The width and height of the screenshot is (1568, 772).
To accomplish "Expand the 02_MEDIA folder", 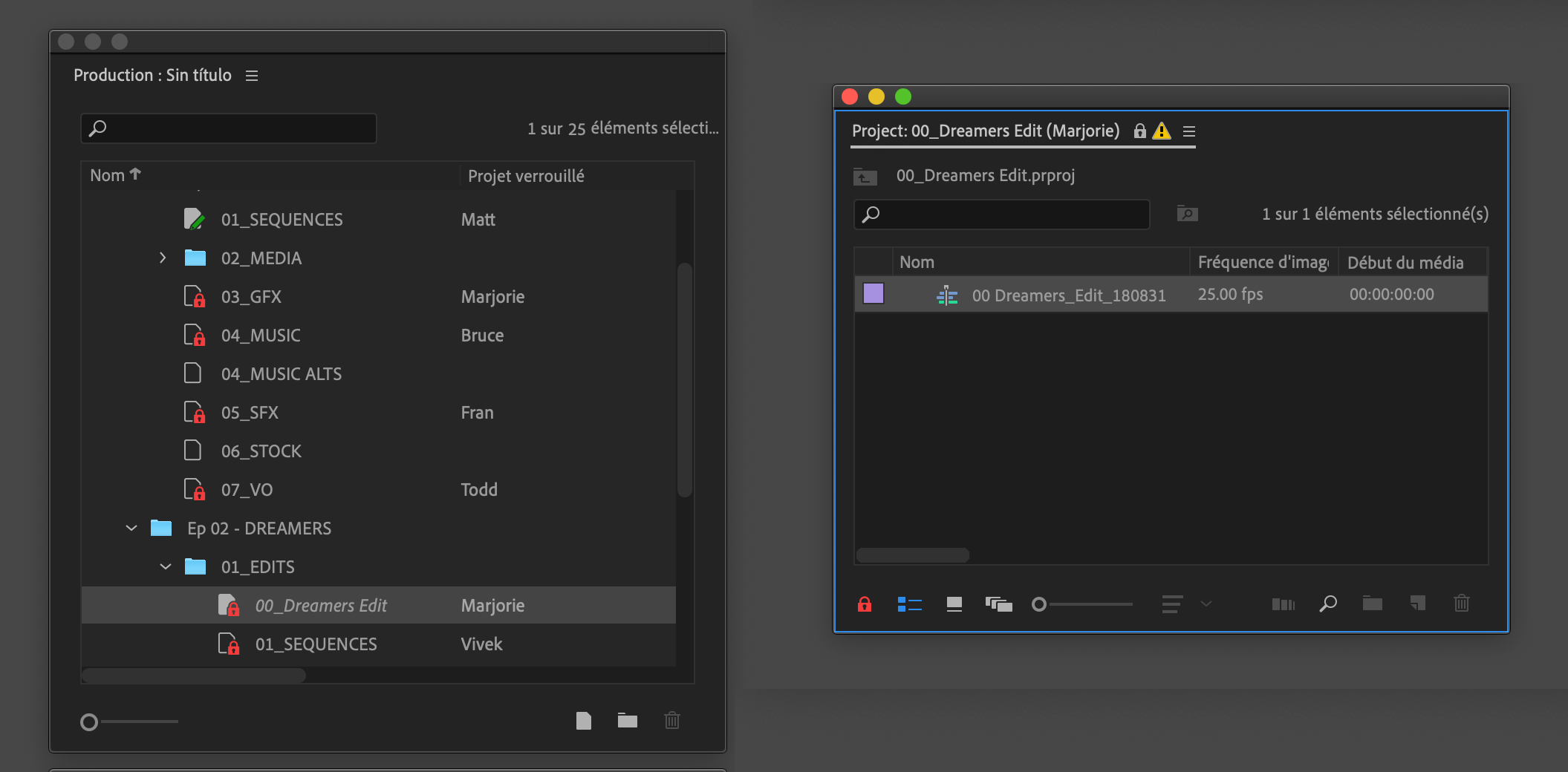I will coord(163,258).
